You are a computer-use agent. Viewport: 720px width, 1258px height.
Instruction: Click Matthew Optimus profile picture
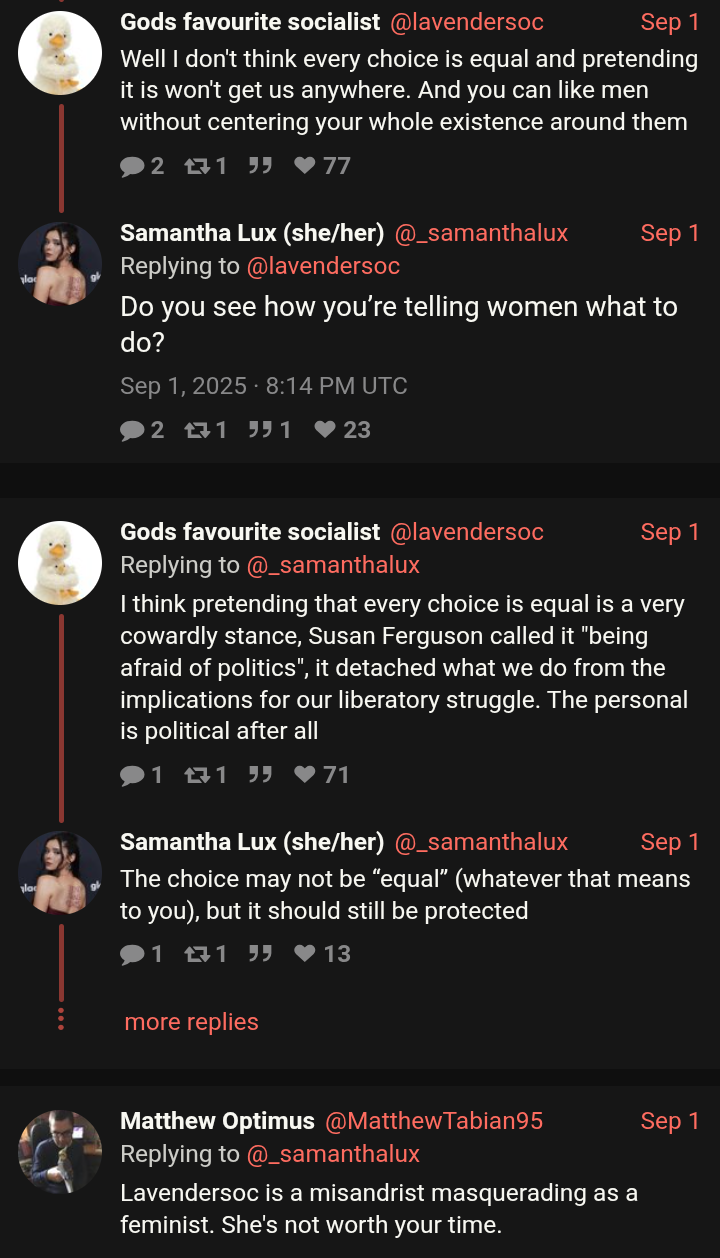[60, 1152]
